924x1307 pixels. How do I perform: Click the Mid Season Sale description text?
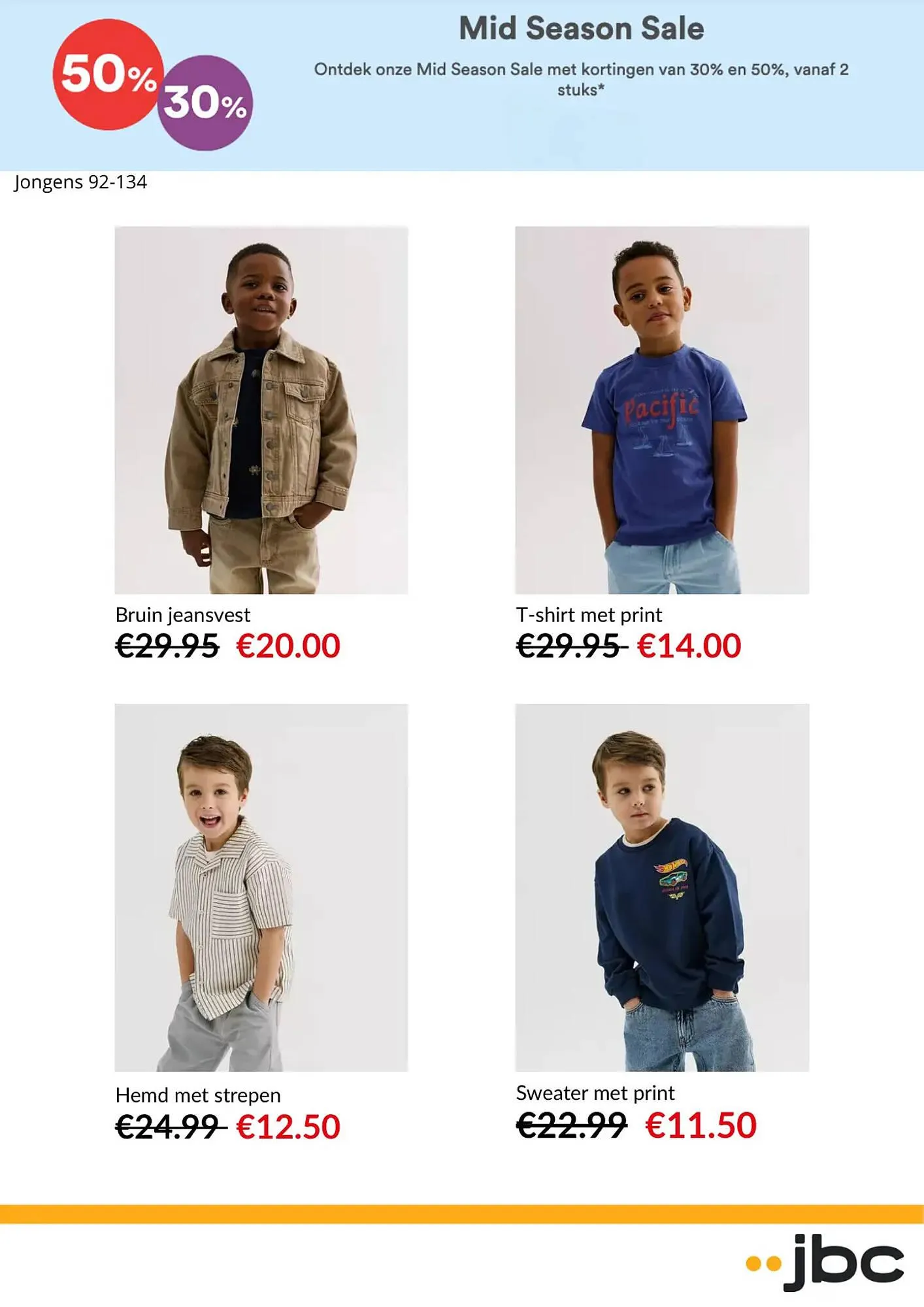click(x=582, y=79)
